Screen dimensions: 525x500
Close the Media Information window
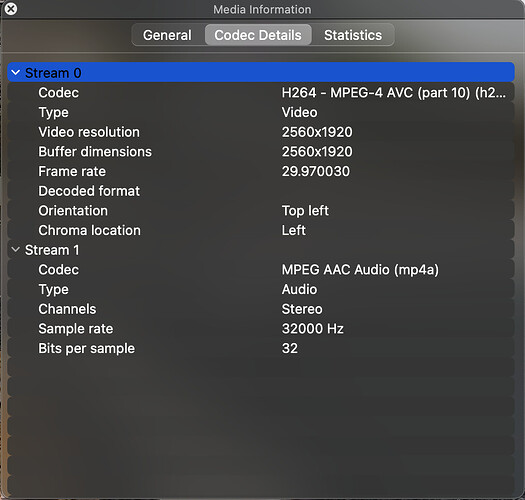click(x=11, y=9)
